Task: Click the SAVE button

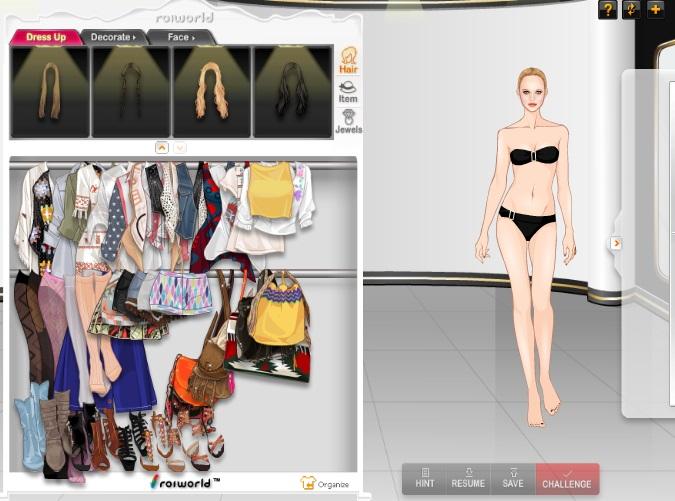Action: pyautogui.click(x=512, y=478)
